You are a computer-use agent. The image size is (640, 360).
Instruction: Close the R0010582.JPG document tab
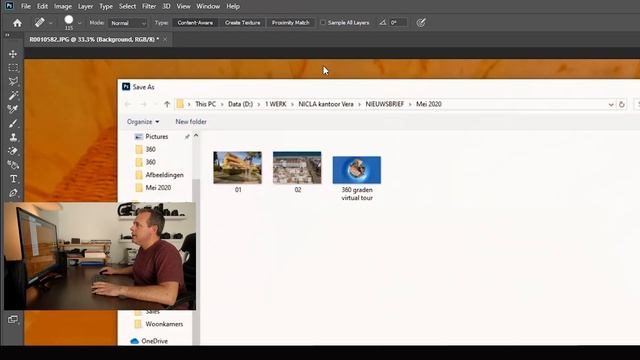(x=165, y=40)
